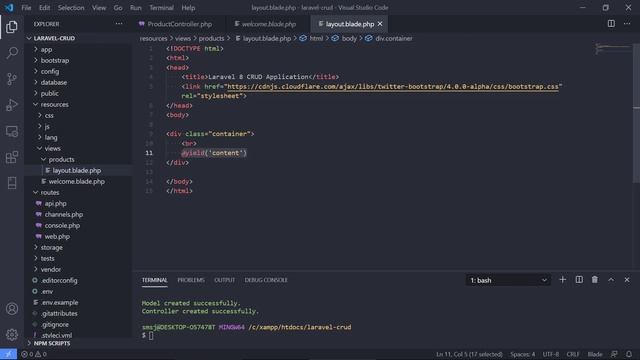
Task: Click the Explorer more actions ellipsis
Action: coord(119,24)
